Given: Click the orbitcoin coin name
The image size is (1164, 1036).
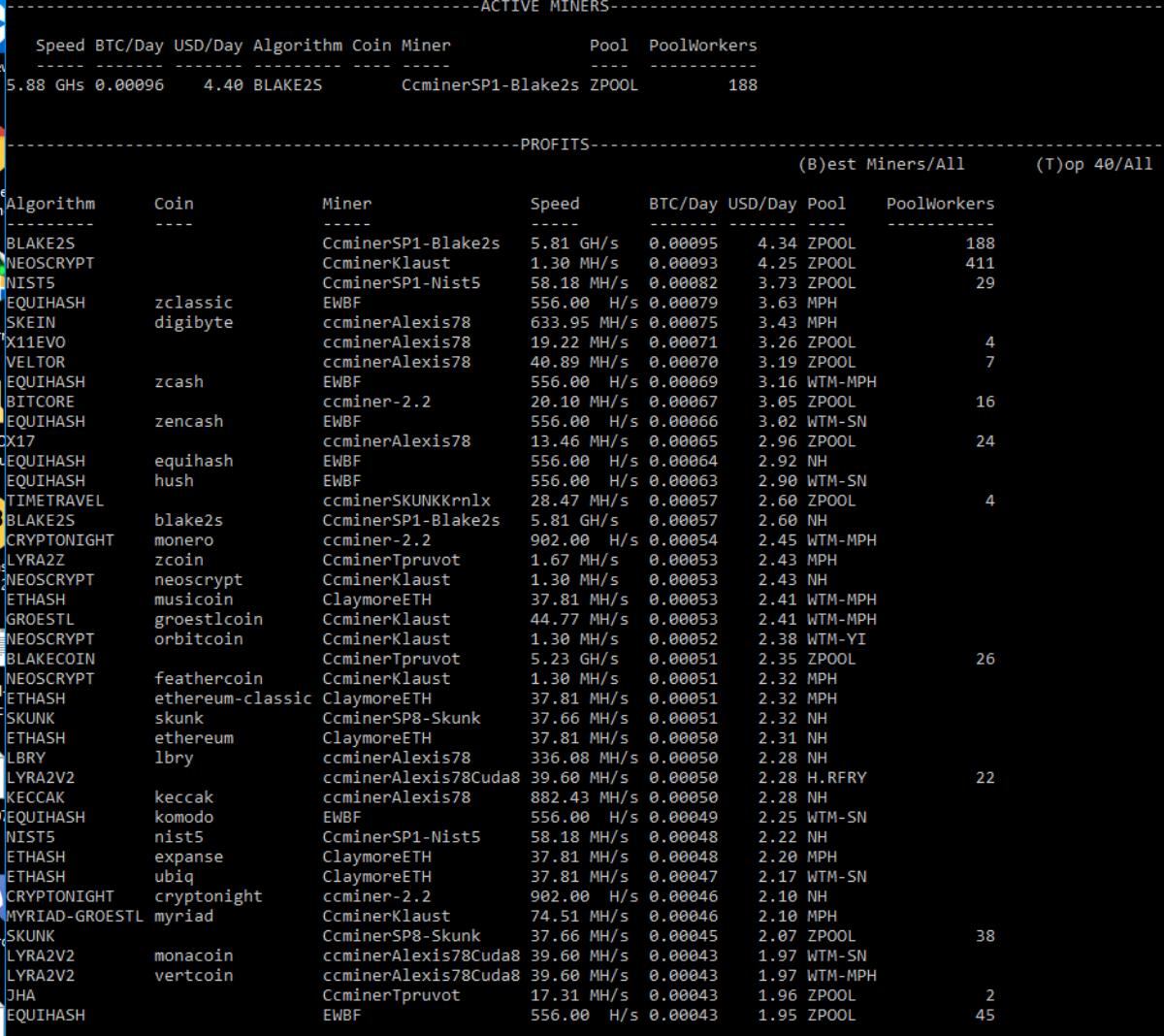Looking at the screenshot, I should click(x=199, y=639).
